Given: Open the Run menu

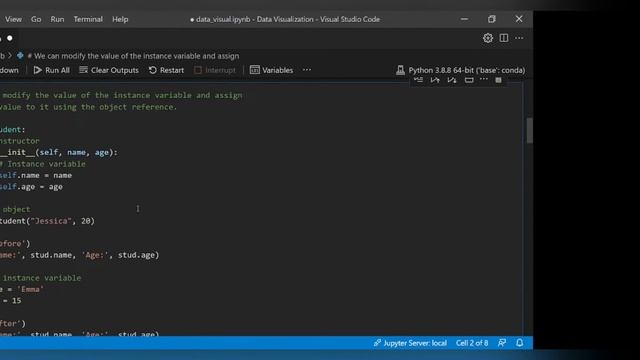Looking at the screenshot, I should pyautogui.click(x=57, y=19).
